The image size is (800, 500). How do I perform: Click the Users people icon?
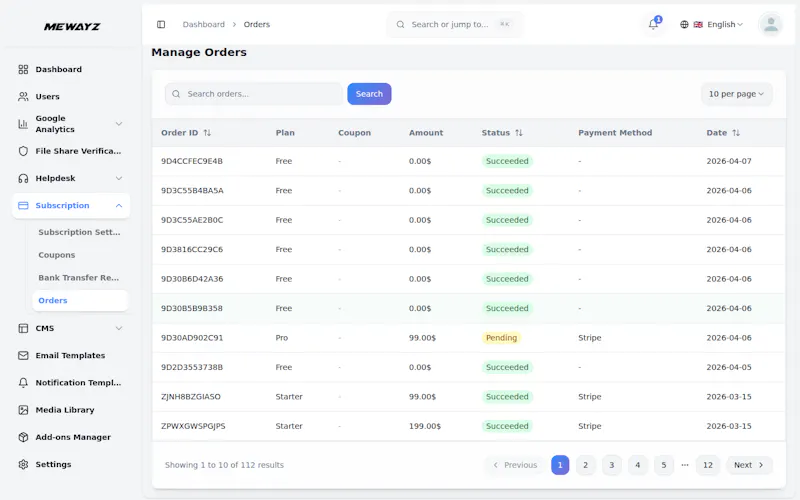[x=23, y=96]
